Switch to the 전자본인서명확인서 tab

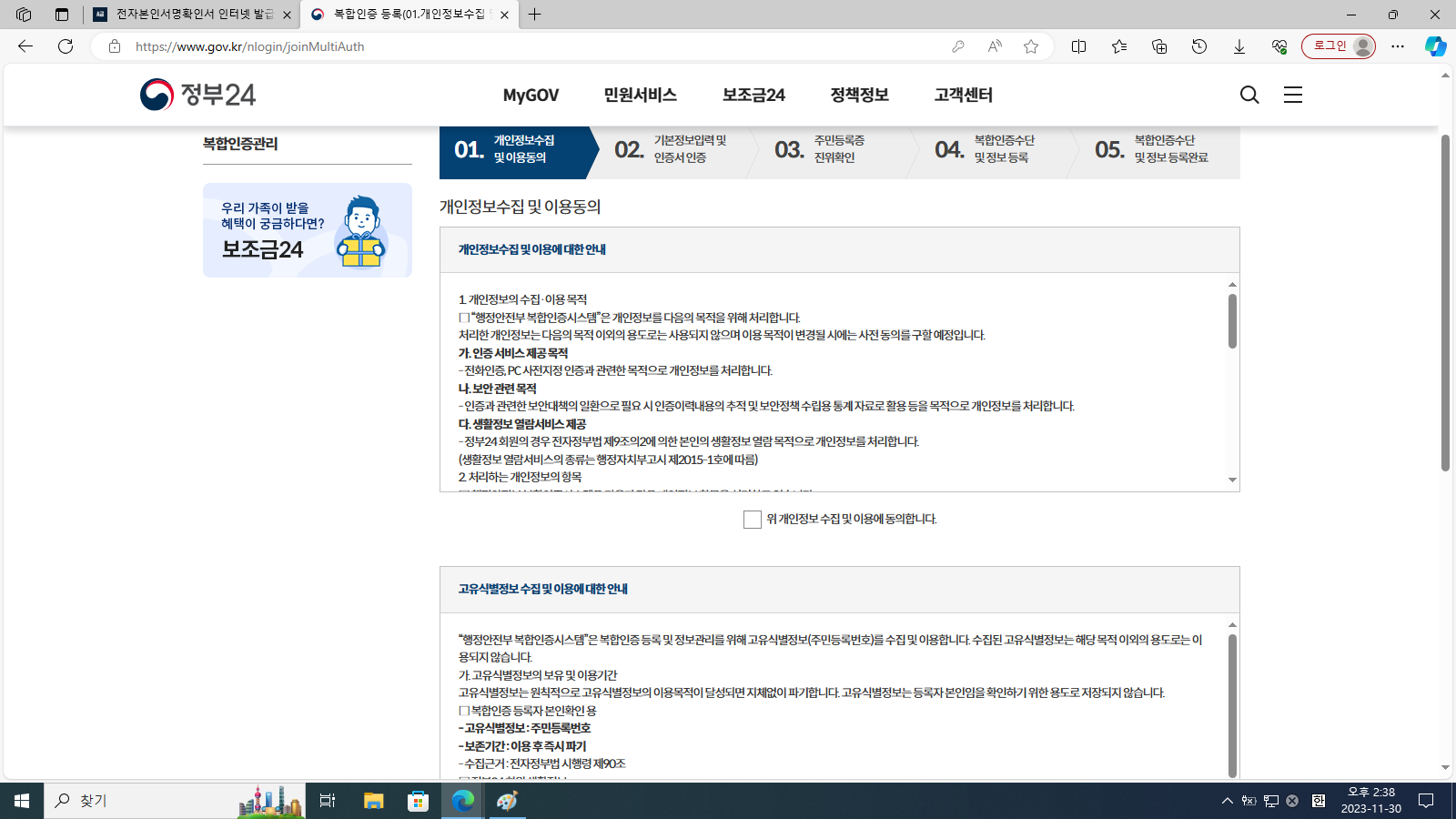pyautogui.click(x=191, y=15)
